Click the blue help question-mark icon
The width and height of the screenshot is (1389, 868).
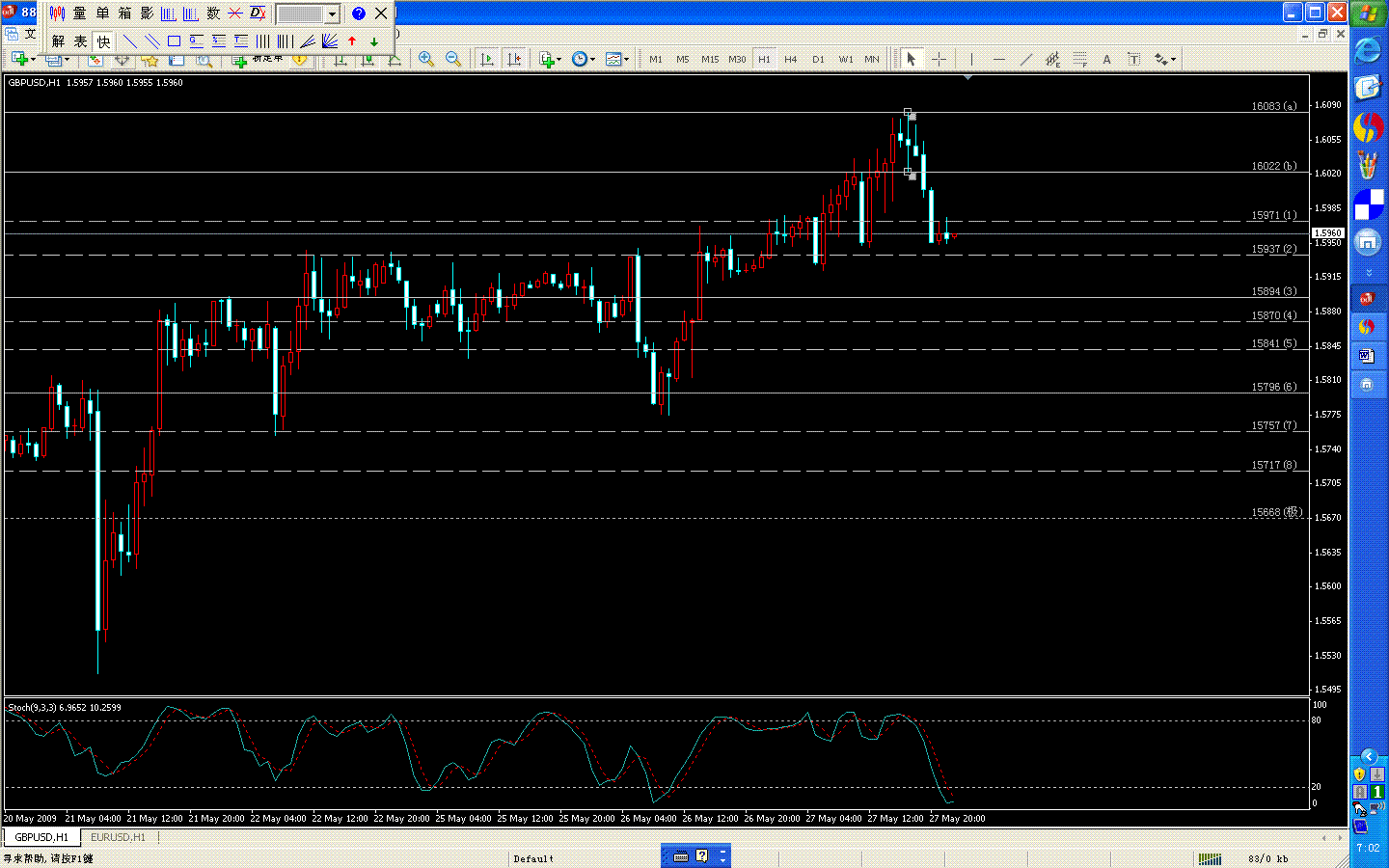tap(359, 14)
